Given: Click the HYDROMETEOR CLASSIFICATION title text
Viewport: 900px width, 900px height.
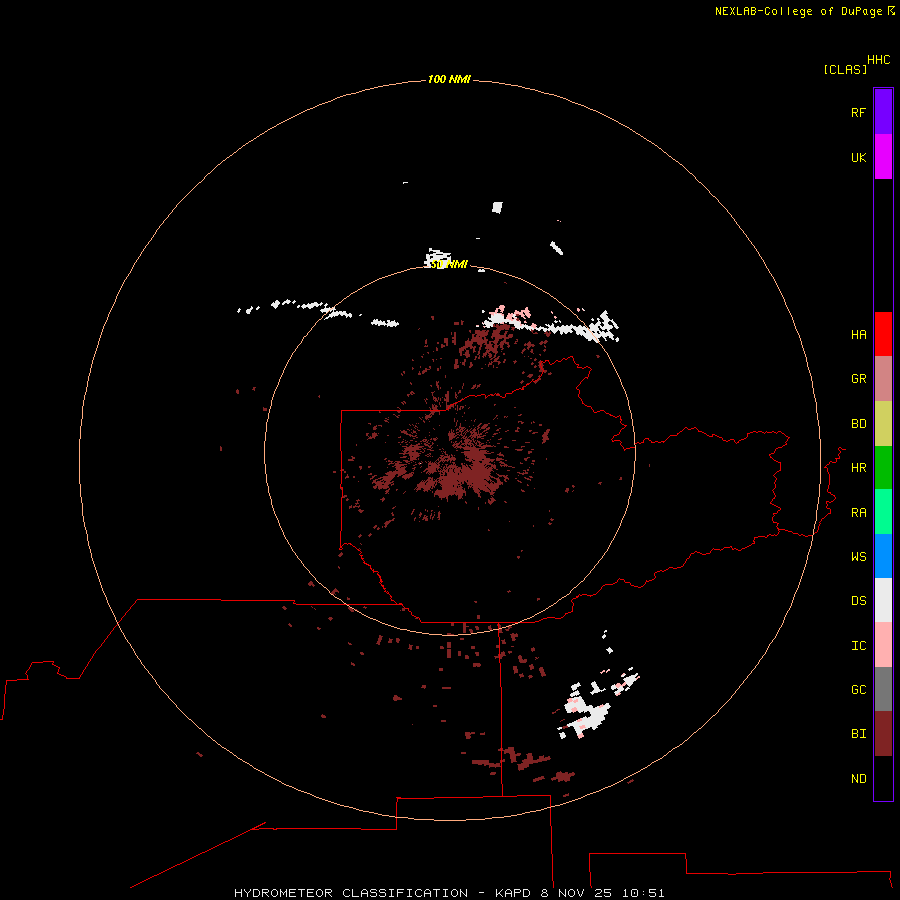Looking at the screenshot, I should coord(351,893).
